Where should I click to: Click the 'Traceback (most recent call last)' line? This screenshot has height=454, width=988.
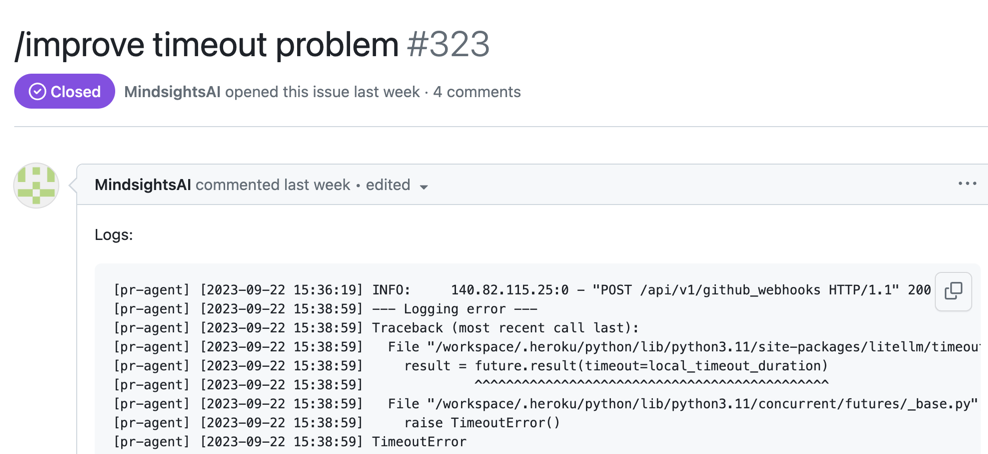505,328
